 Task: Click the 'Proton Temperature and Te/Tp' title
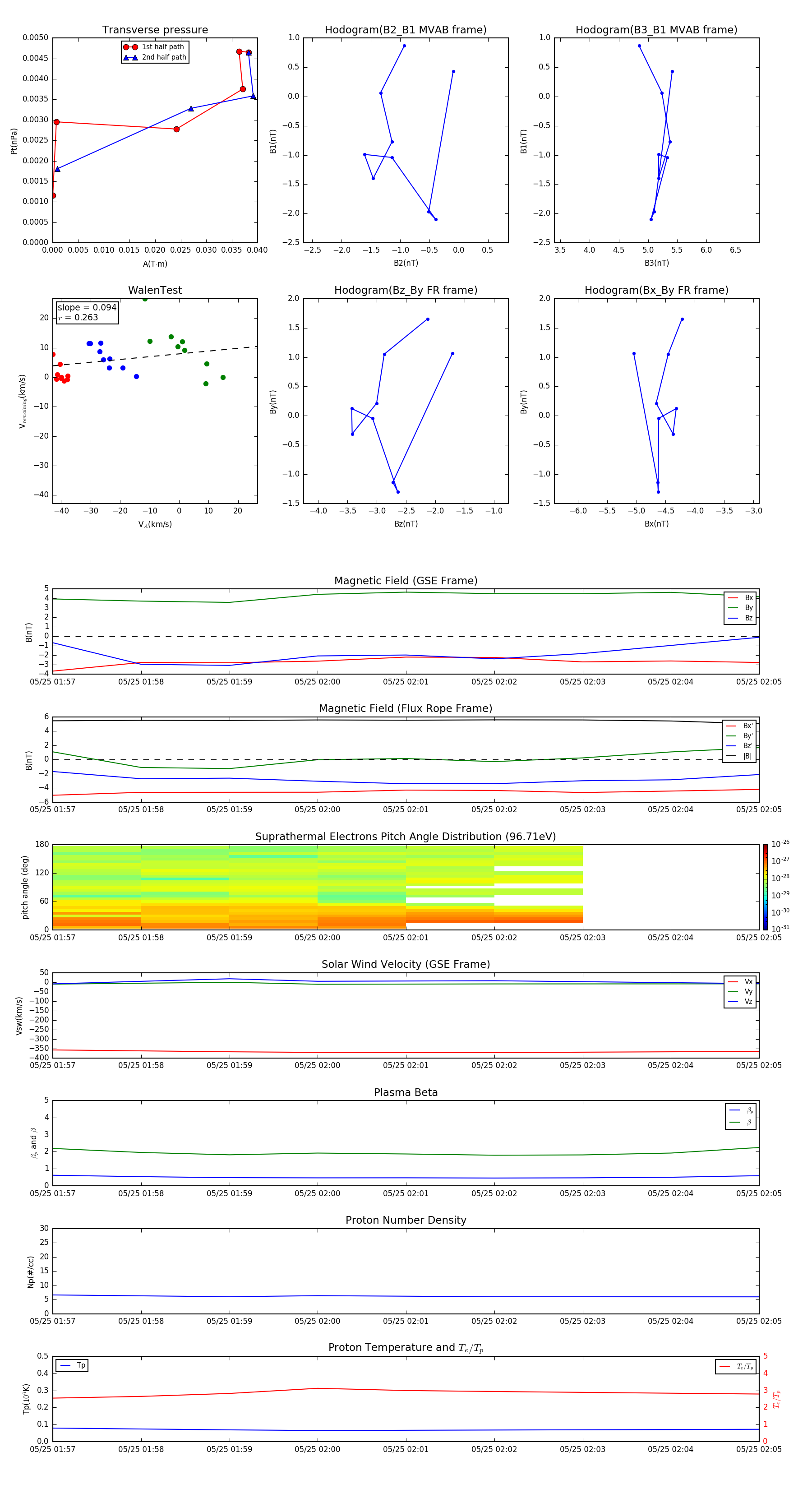pos(406,1348)
